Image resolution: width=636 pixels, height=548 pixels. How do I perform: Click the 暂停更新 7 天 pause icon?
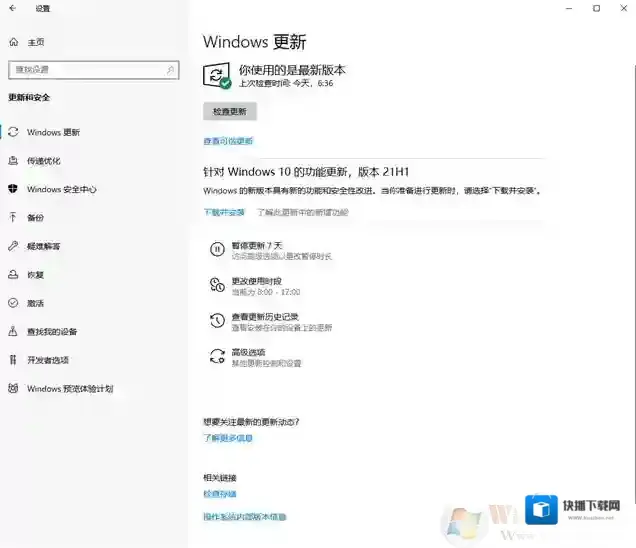click(217, 250)
